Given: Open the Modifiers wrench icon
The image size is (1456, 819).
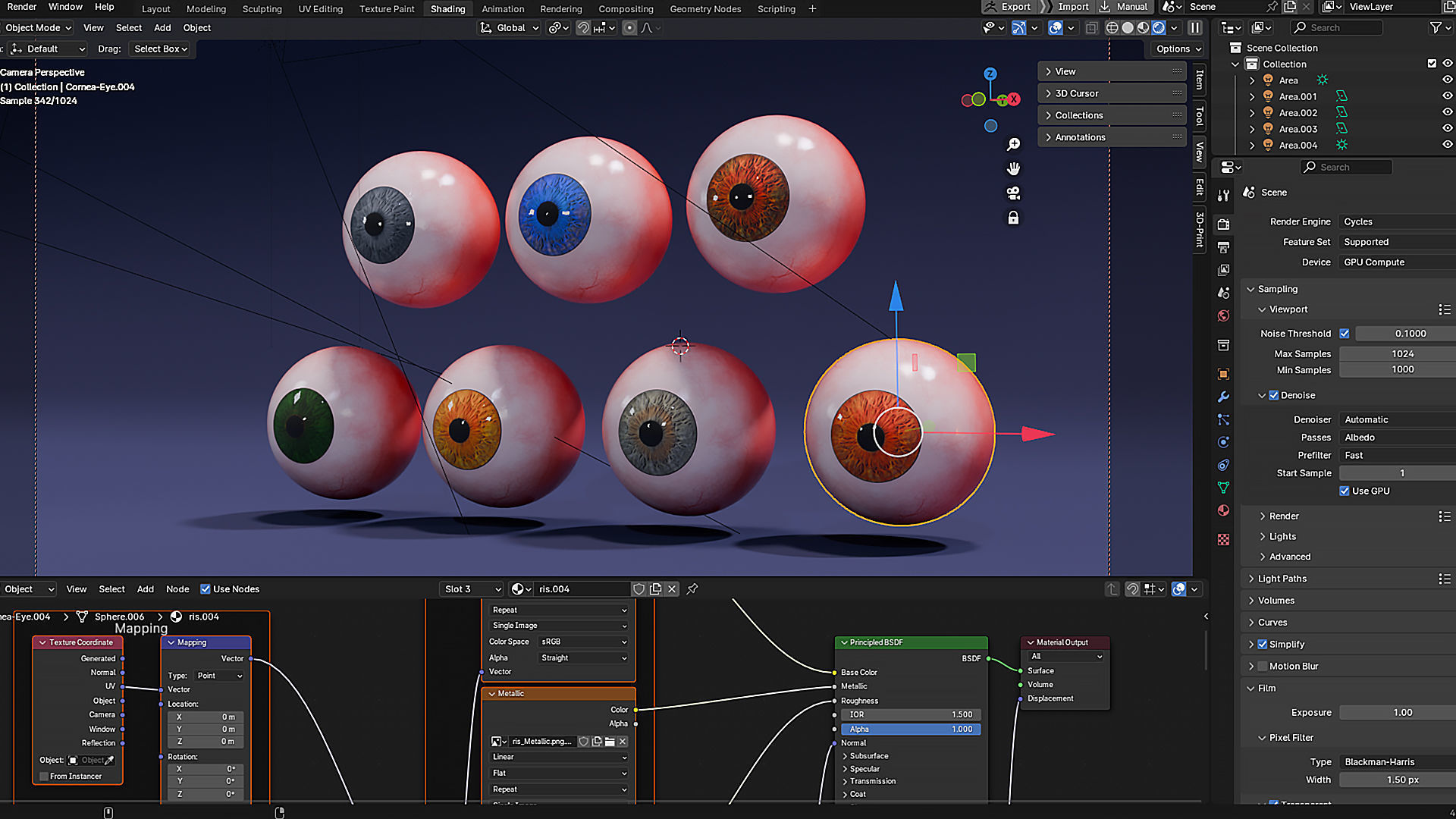Looking at the screenshot, I should click(1223, 397).
